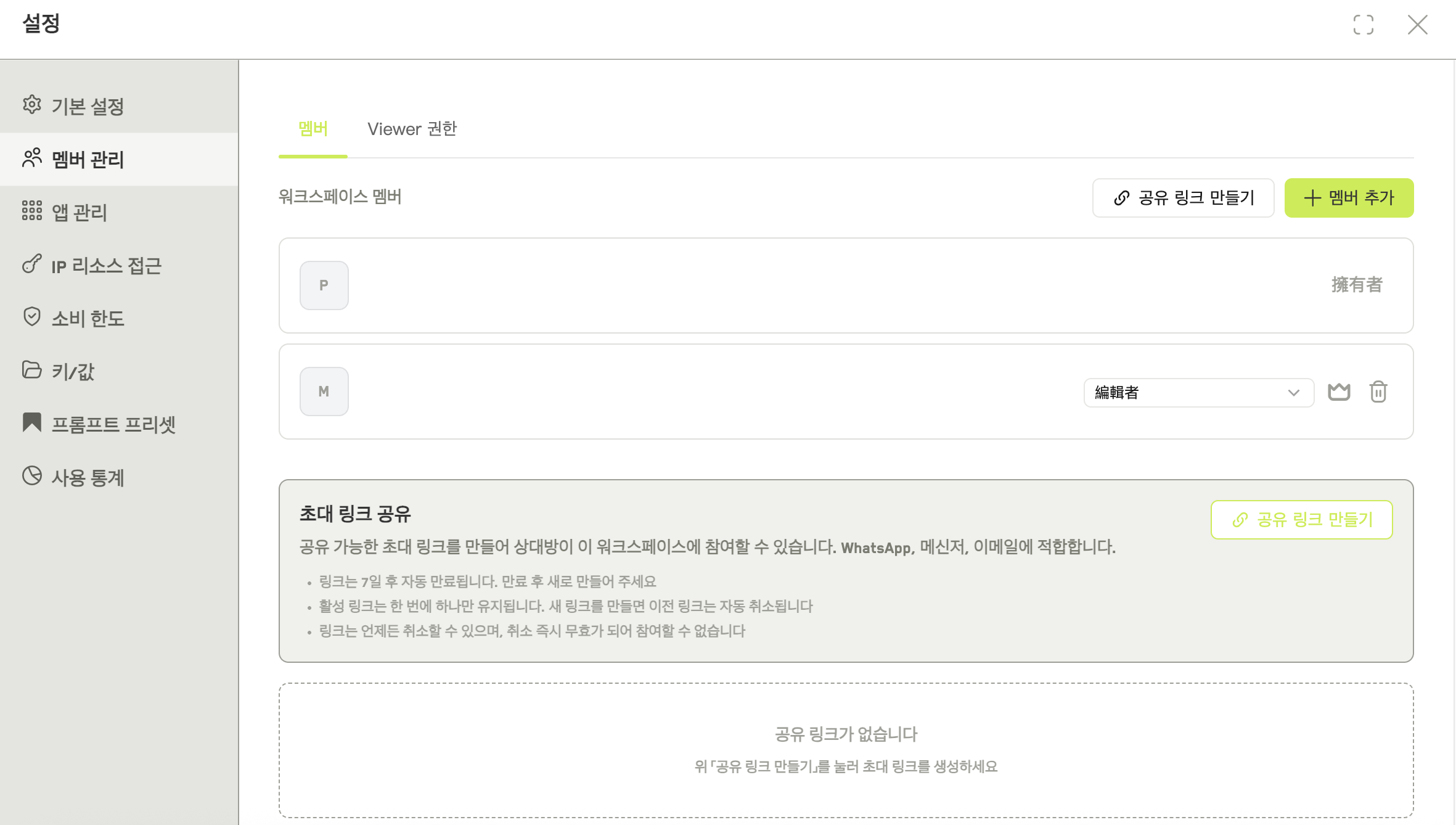
Task: Click the 공유 링크가 없습니다 message
Action: pos(846,734)
